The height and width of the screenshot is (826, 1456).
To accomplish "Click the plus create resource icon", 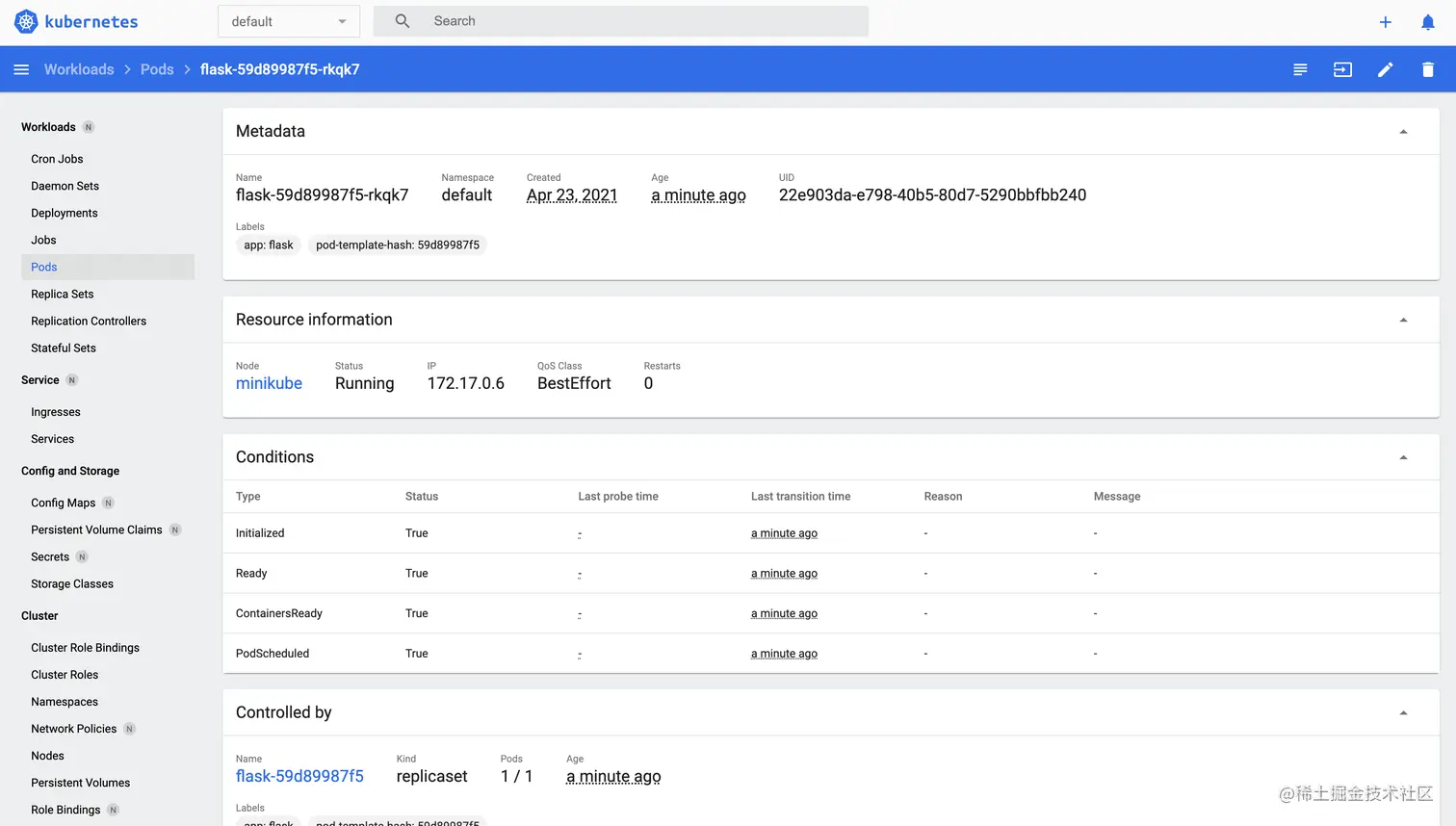I will 1385,22.
